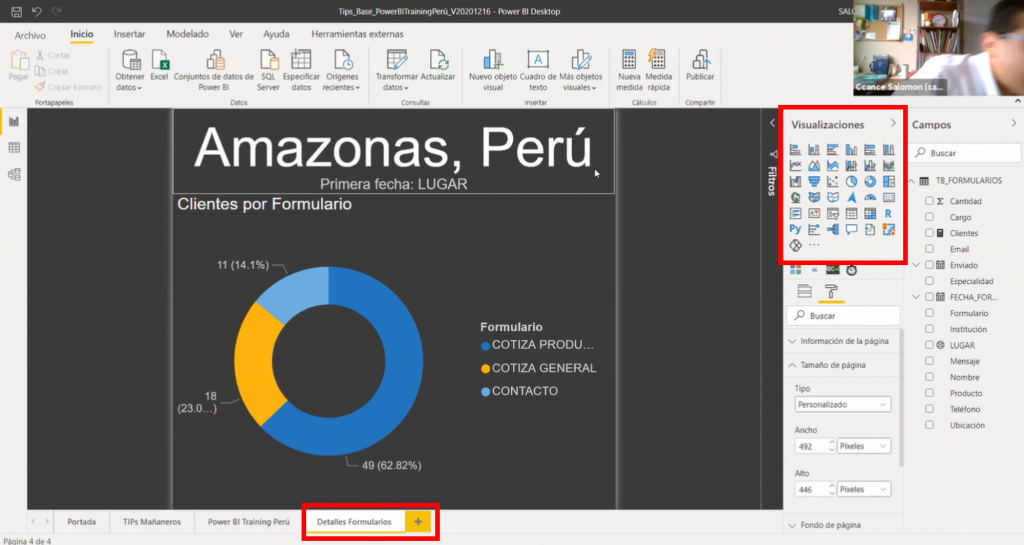Choose the filled map visualization
Screen dimensions: 1024x545
coord(814,197)
